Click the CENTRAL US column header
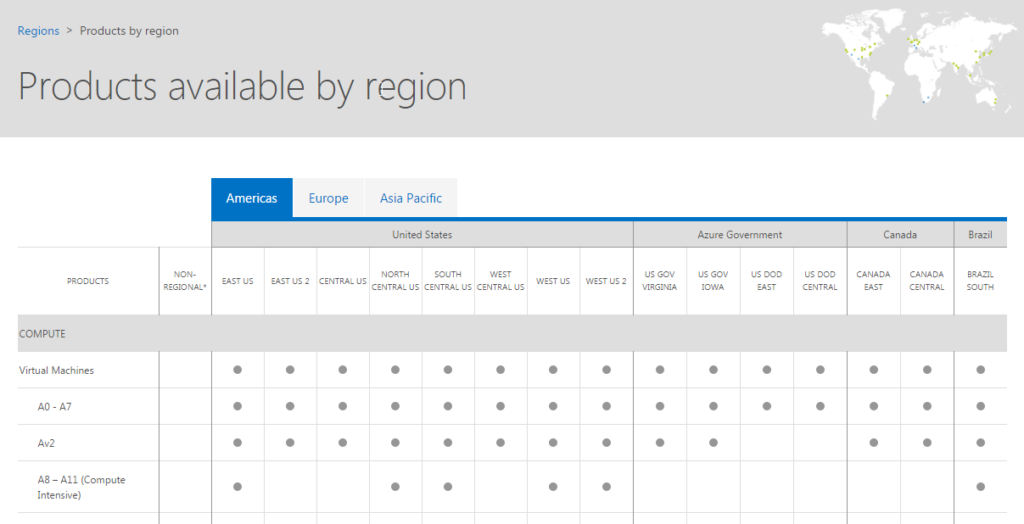 (x=343, y=281)
